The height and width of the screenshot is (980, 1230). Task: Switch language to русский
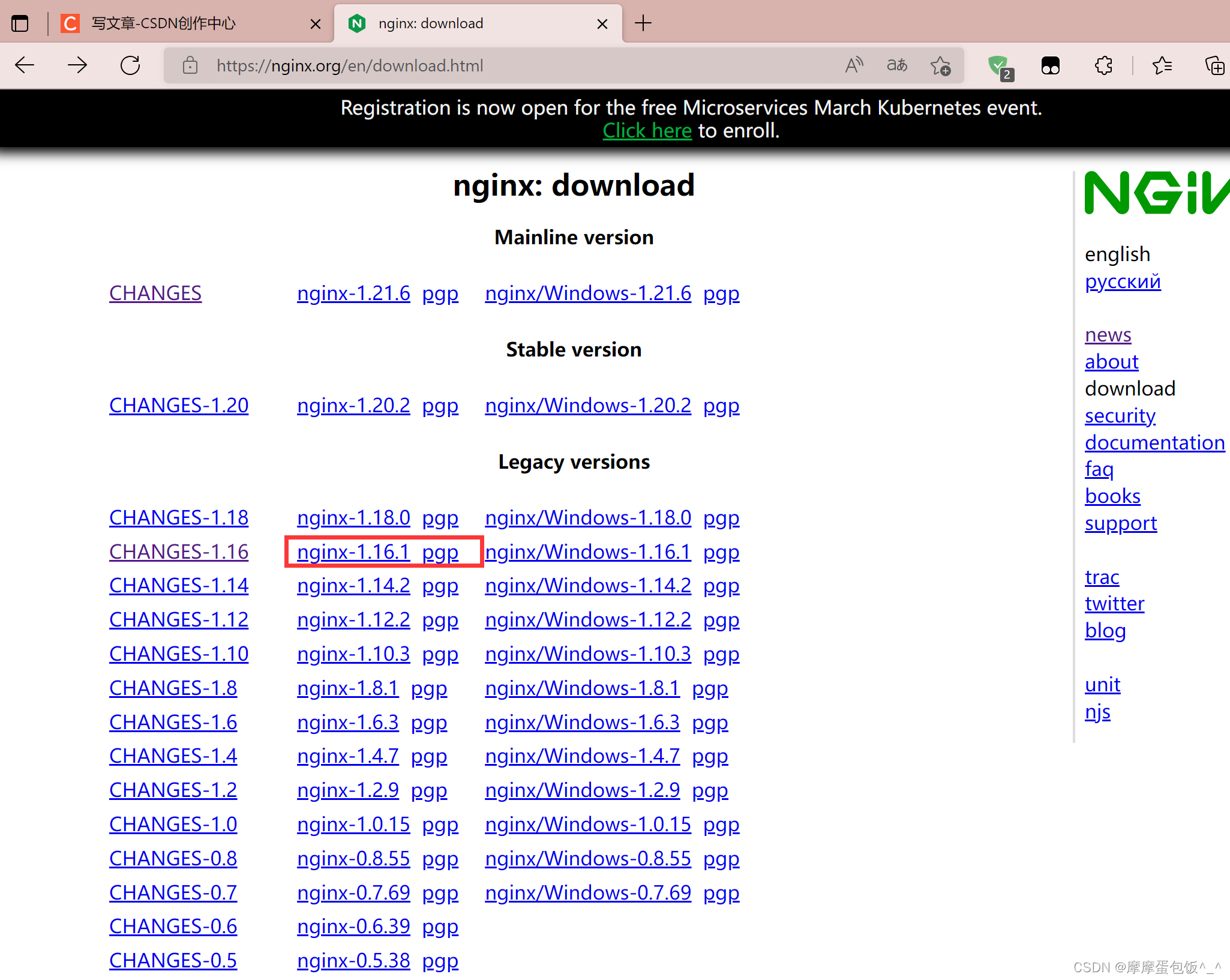click(1123, 281)
